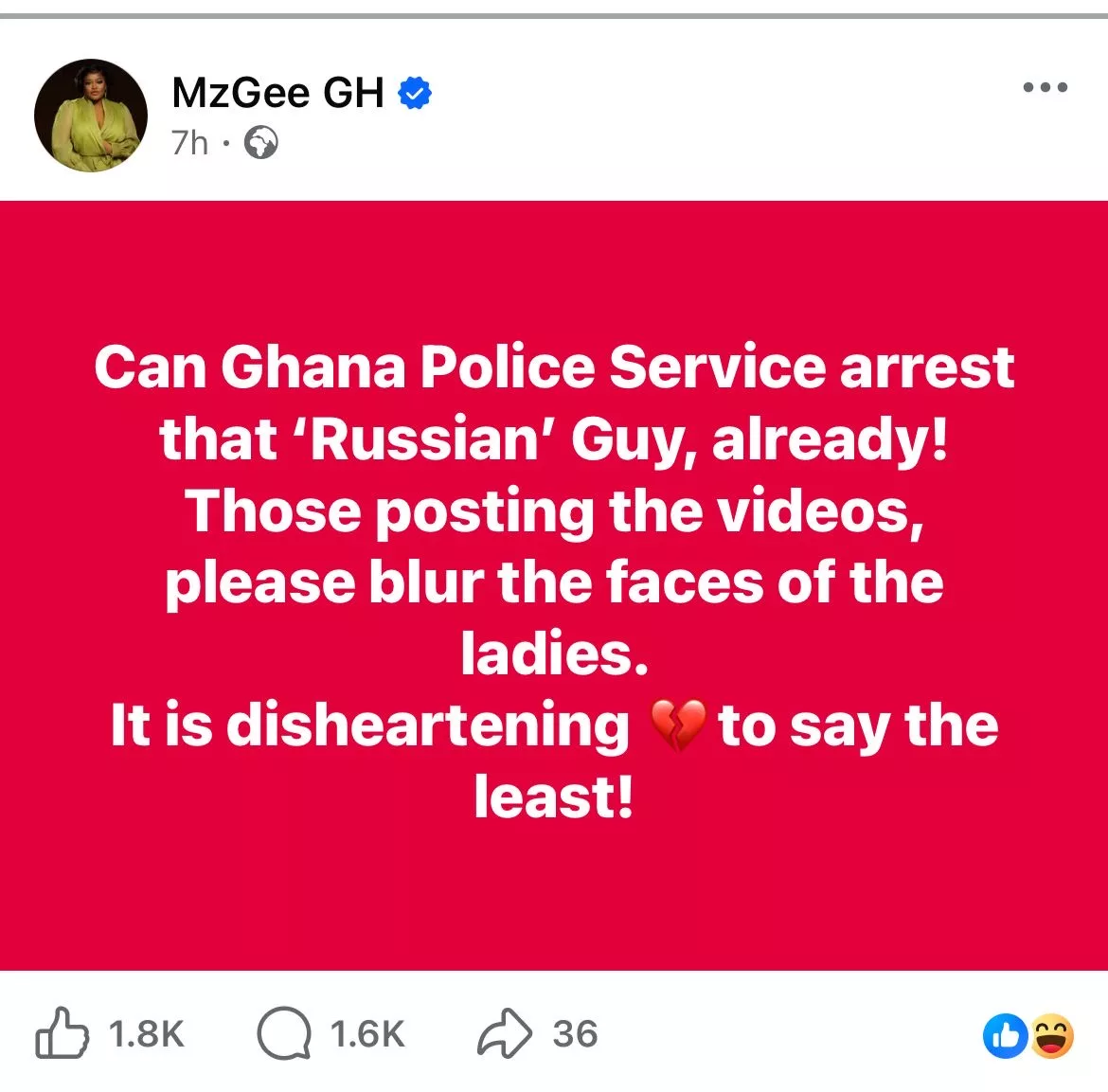This screenshot has width=1108, height=1092.
Task: Like the post with thumbs-up icon
Action: point(63,1032)
